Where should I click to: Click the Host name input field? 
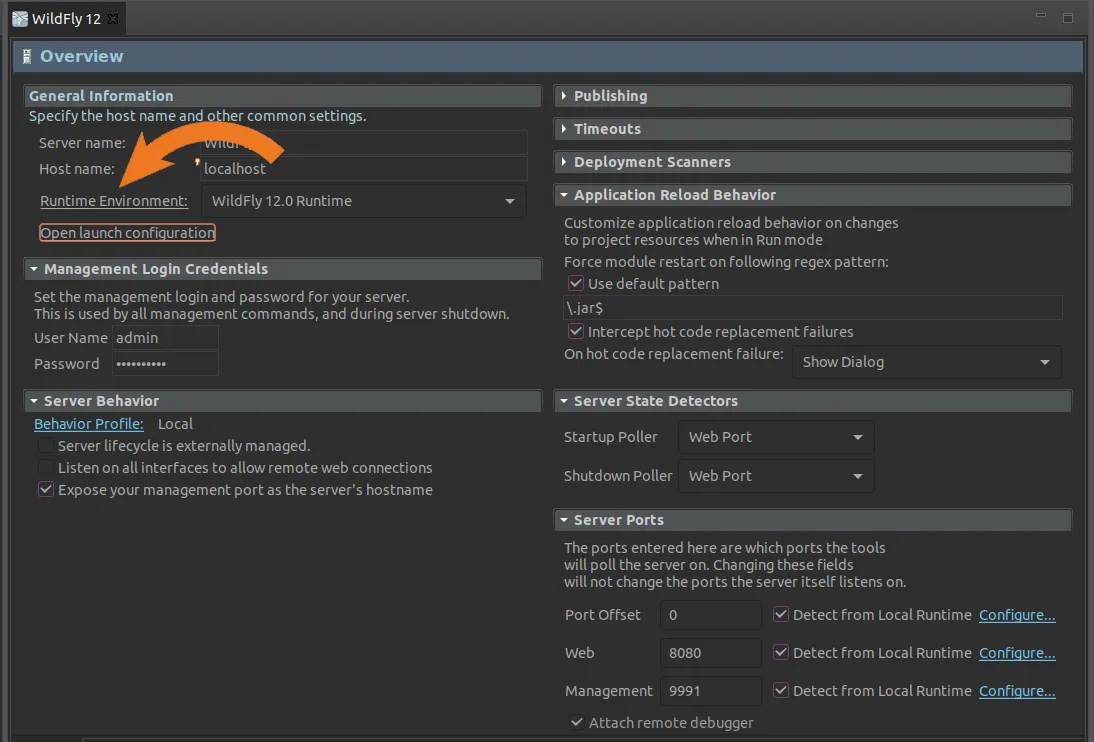(363, 169)
